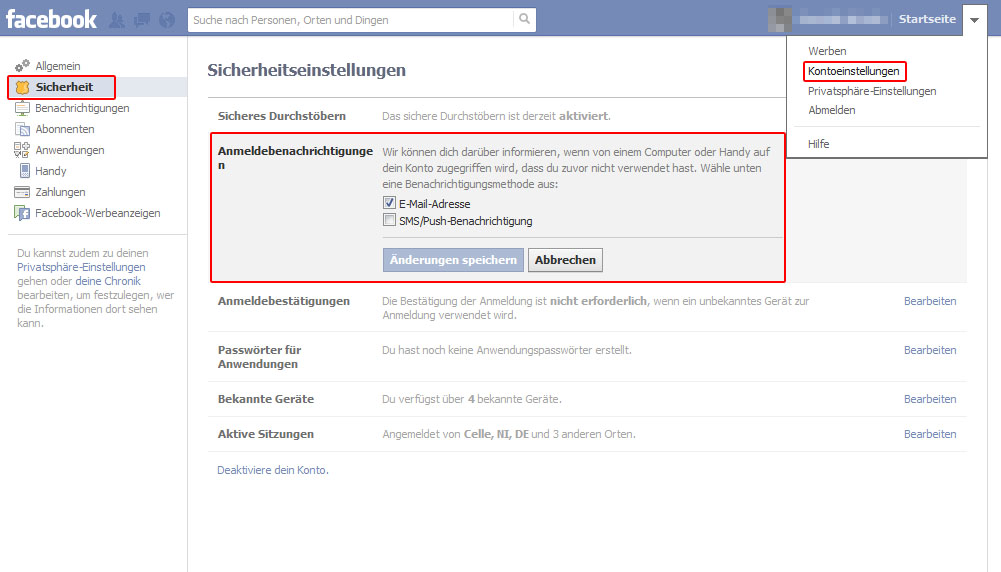
Task: Click the blurred profile picture thumbnail
Action: click(x=779, y=20)
